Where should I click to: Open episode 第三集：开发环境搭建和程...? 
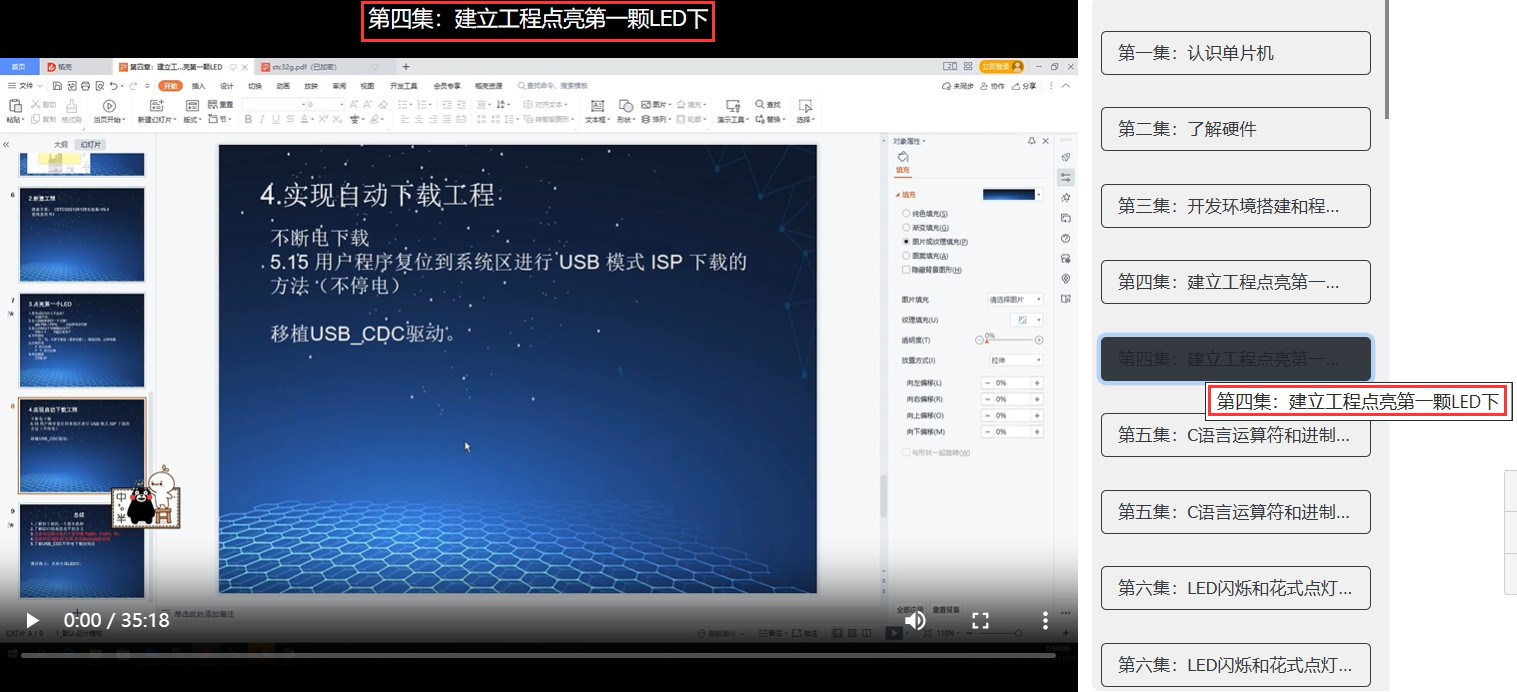tap(1235, 206)
